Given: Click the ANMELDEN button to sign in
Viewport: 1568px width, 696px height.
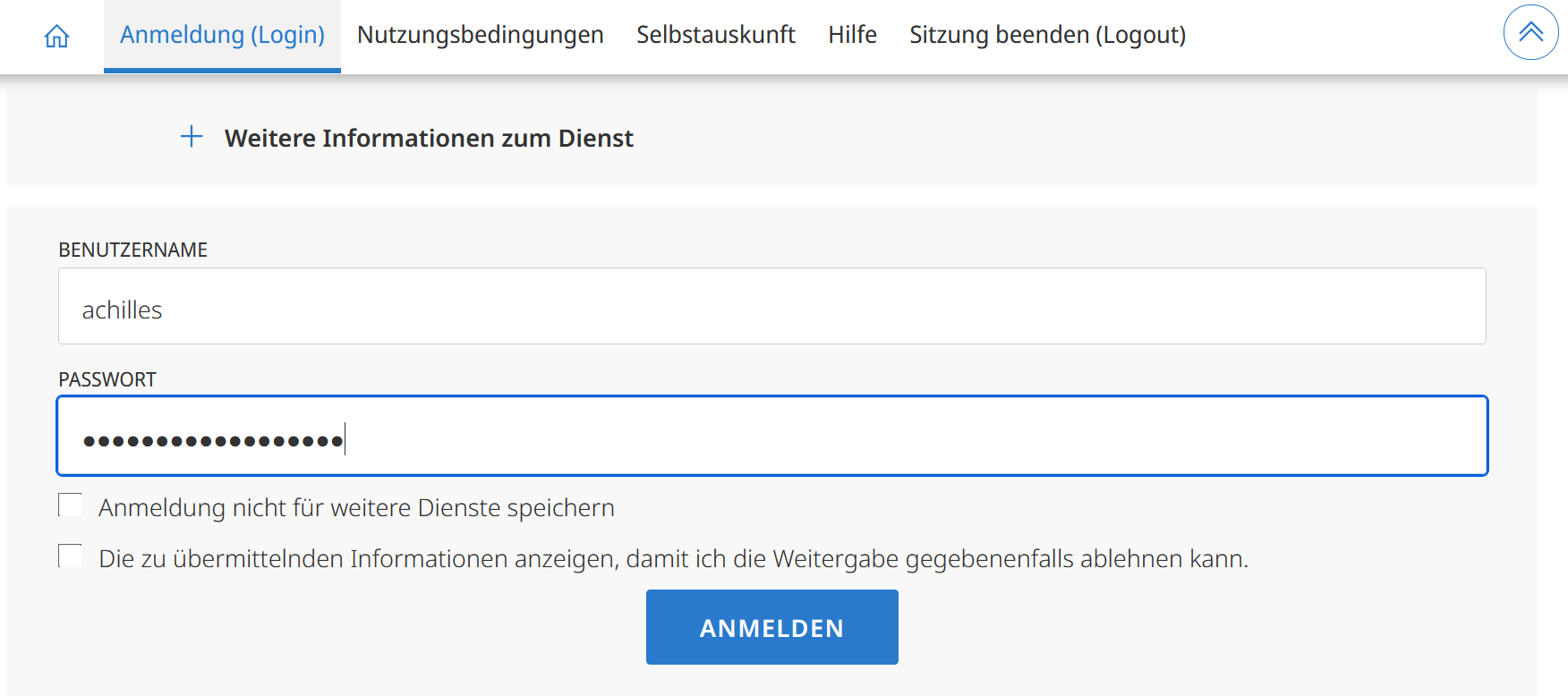Looking at the screenshot, I should pos(771,626).
